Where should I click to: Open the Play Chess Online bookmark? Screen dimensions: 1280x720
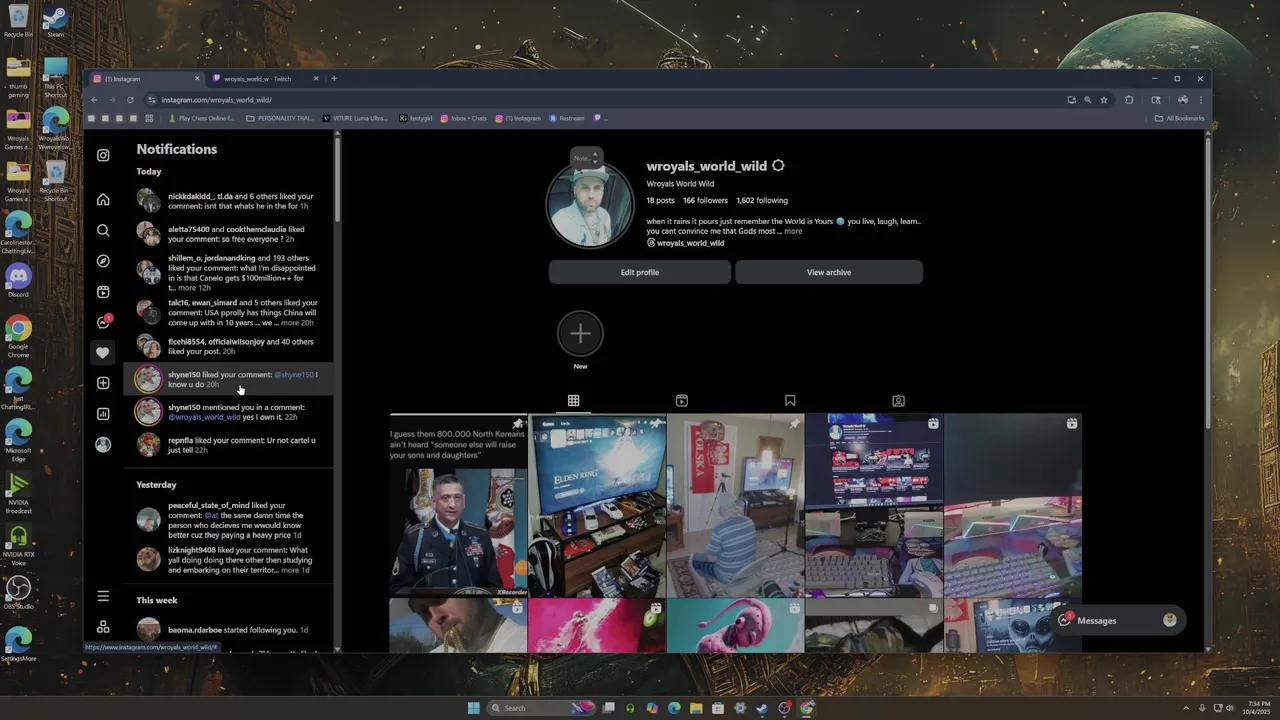(x=201, y=118)
